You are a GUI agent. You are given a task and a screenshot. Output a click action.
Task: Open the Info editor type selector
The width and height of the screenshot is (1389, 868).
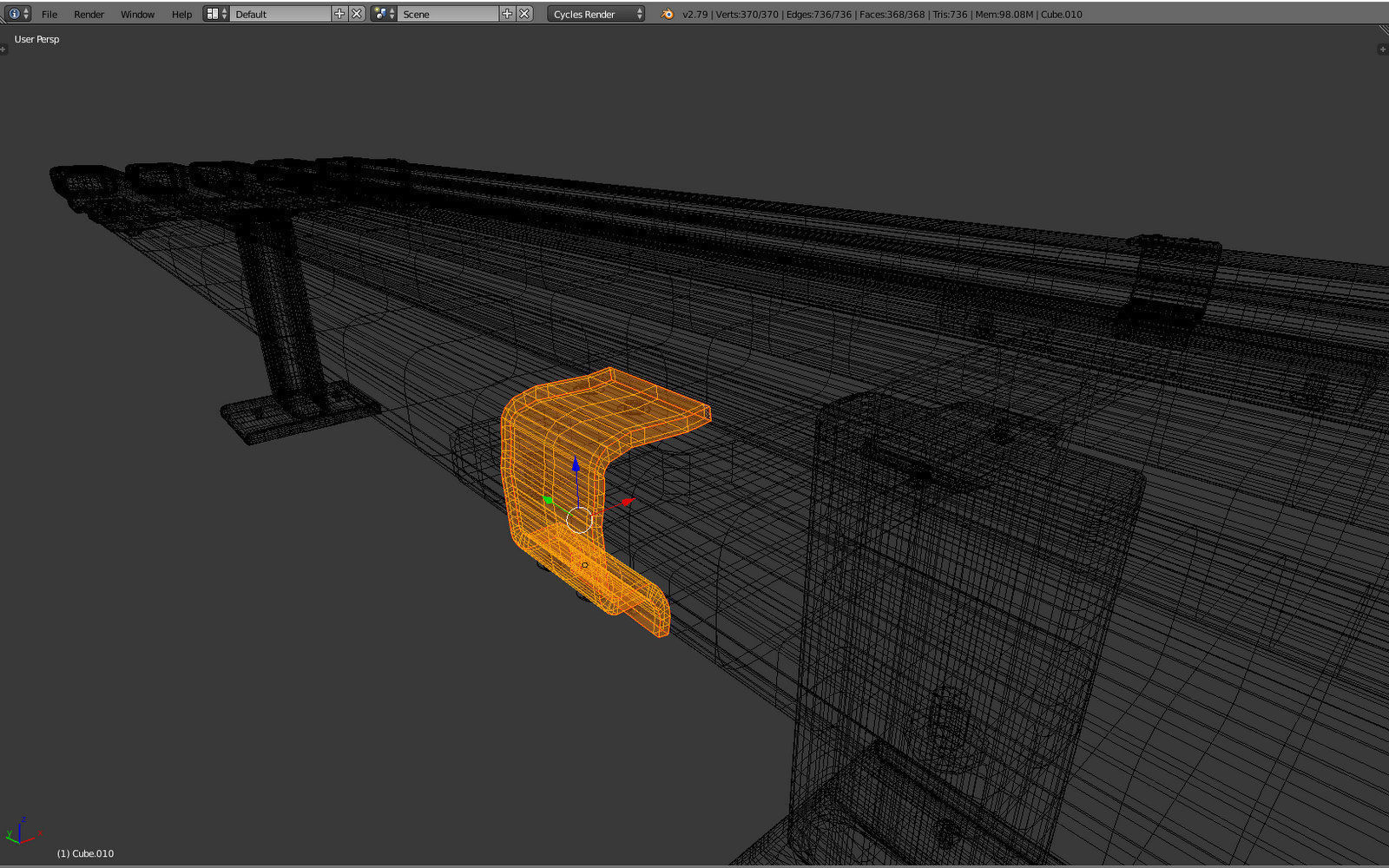click(x=17, y=14)
